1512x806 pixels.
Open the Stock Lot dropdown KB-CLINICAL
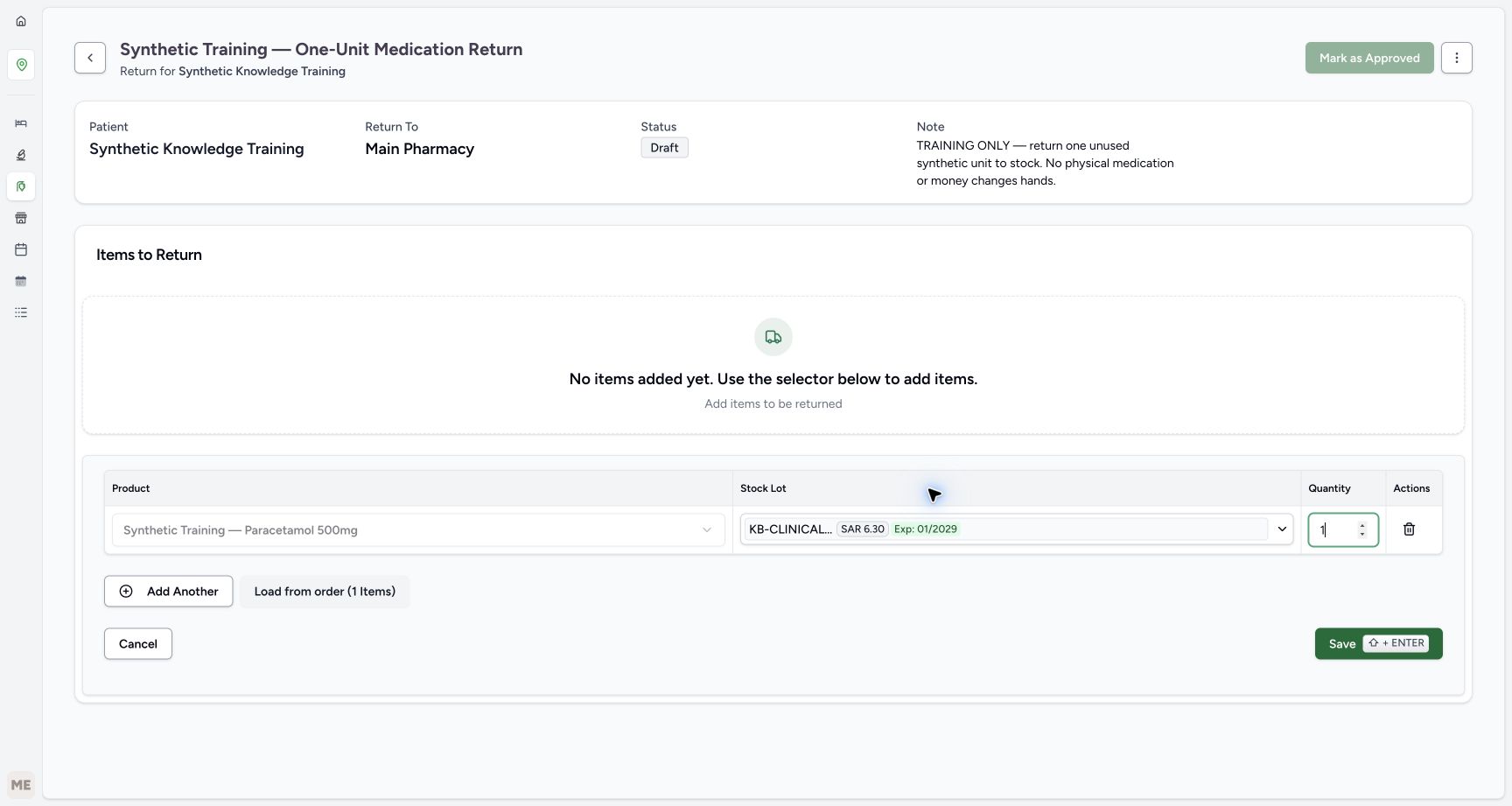(1017, 529)
